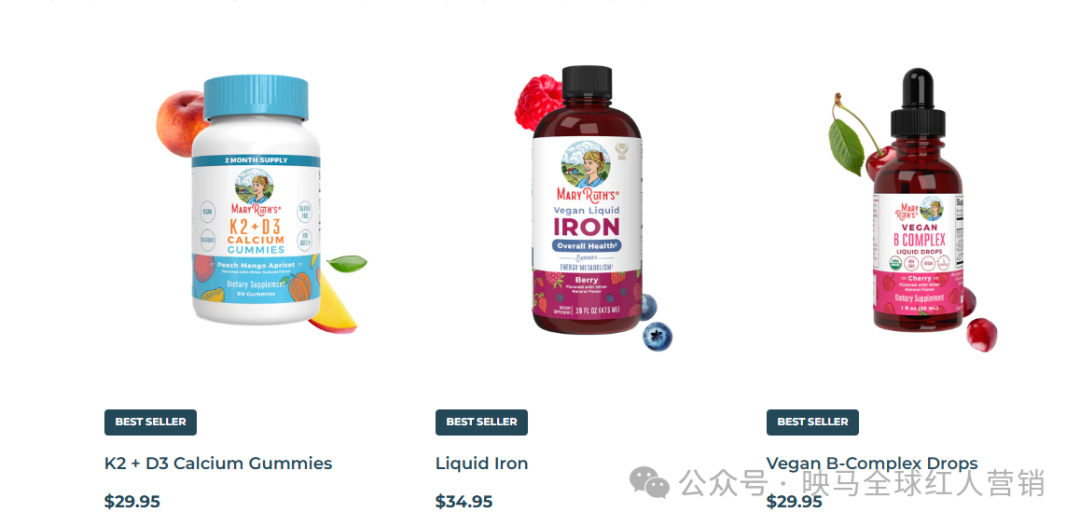Screen dimensions: 1080x526
Task: Open the K2 + D3 Calcium Gummies bottle image
Action: pyautogui.click(x=256, y=201)
